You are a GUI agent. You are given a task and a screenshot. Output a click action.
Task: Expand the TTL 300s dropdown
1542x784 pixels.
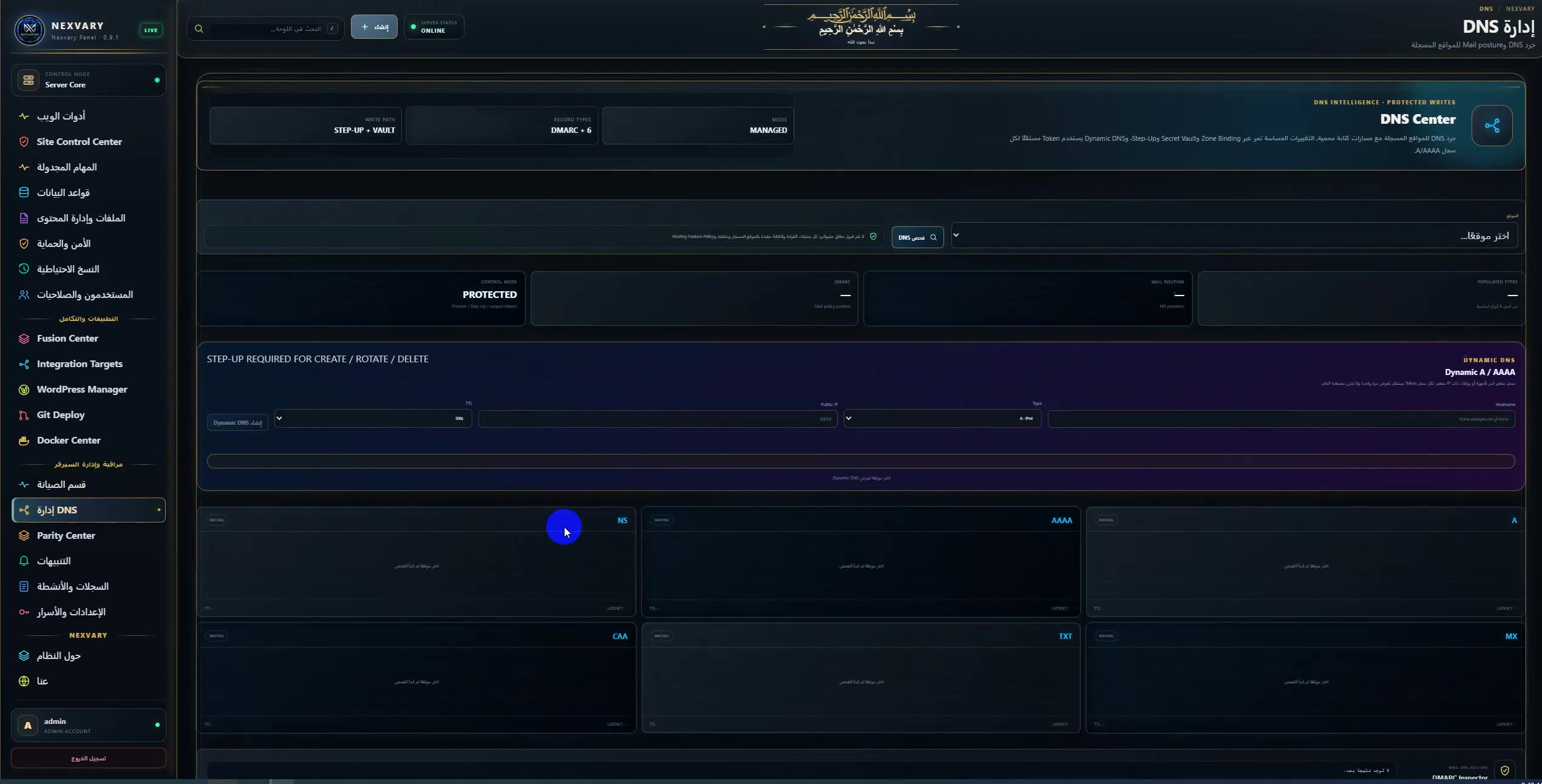pyautogui.click(x=373, y=418)
